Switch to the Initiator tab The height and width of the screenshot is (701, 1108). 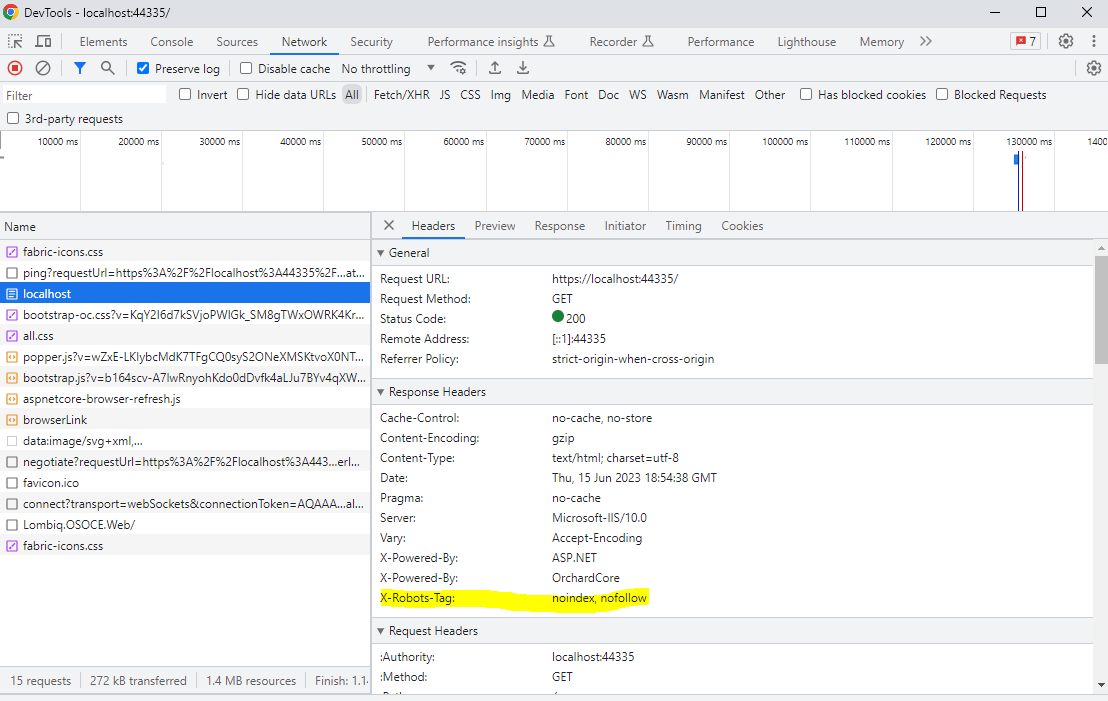coord(625,225)
